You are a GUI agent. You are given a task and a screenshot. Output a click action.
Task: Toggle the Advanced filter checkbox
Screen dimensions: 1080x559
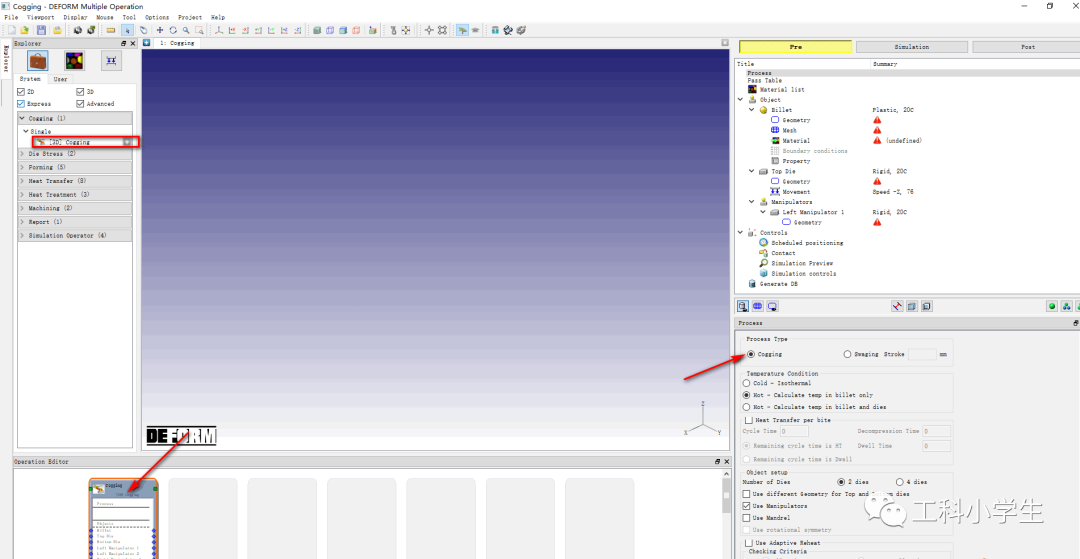point(81,103)
